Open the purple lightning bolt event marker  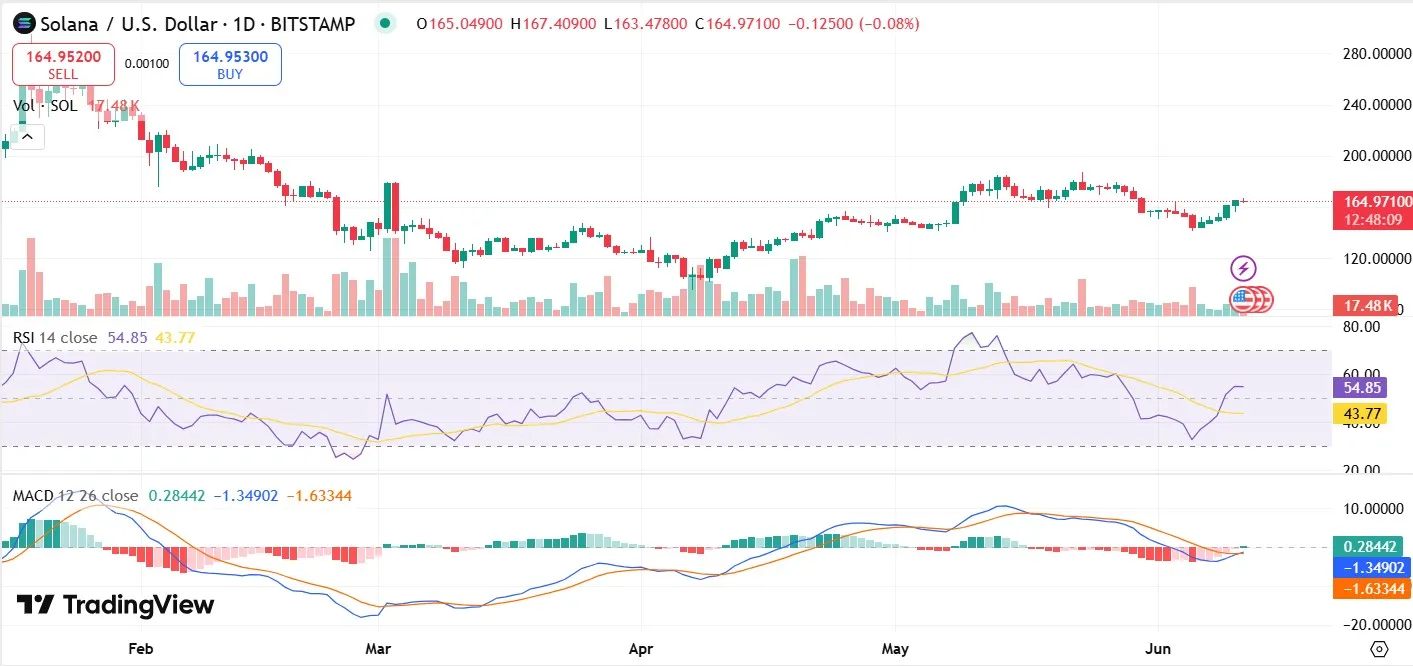(1243, 268)
